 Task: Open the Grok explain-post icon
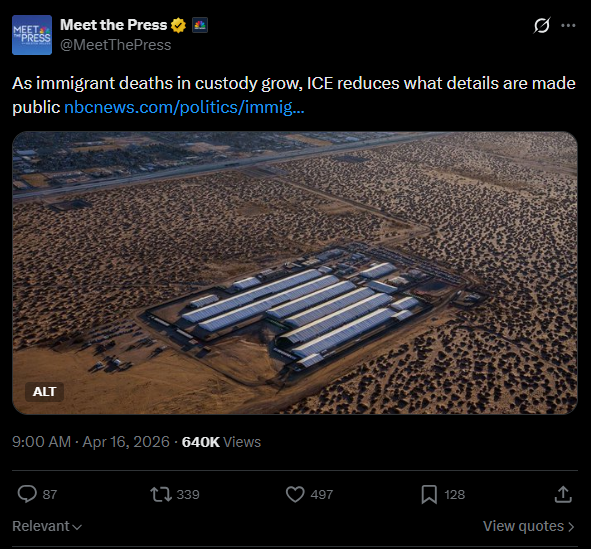coord(542,26)
